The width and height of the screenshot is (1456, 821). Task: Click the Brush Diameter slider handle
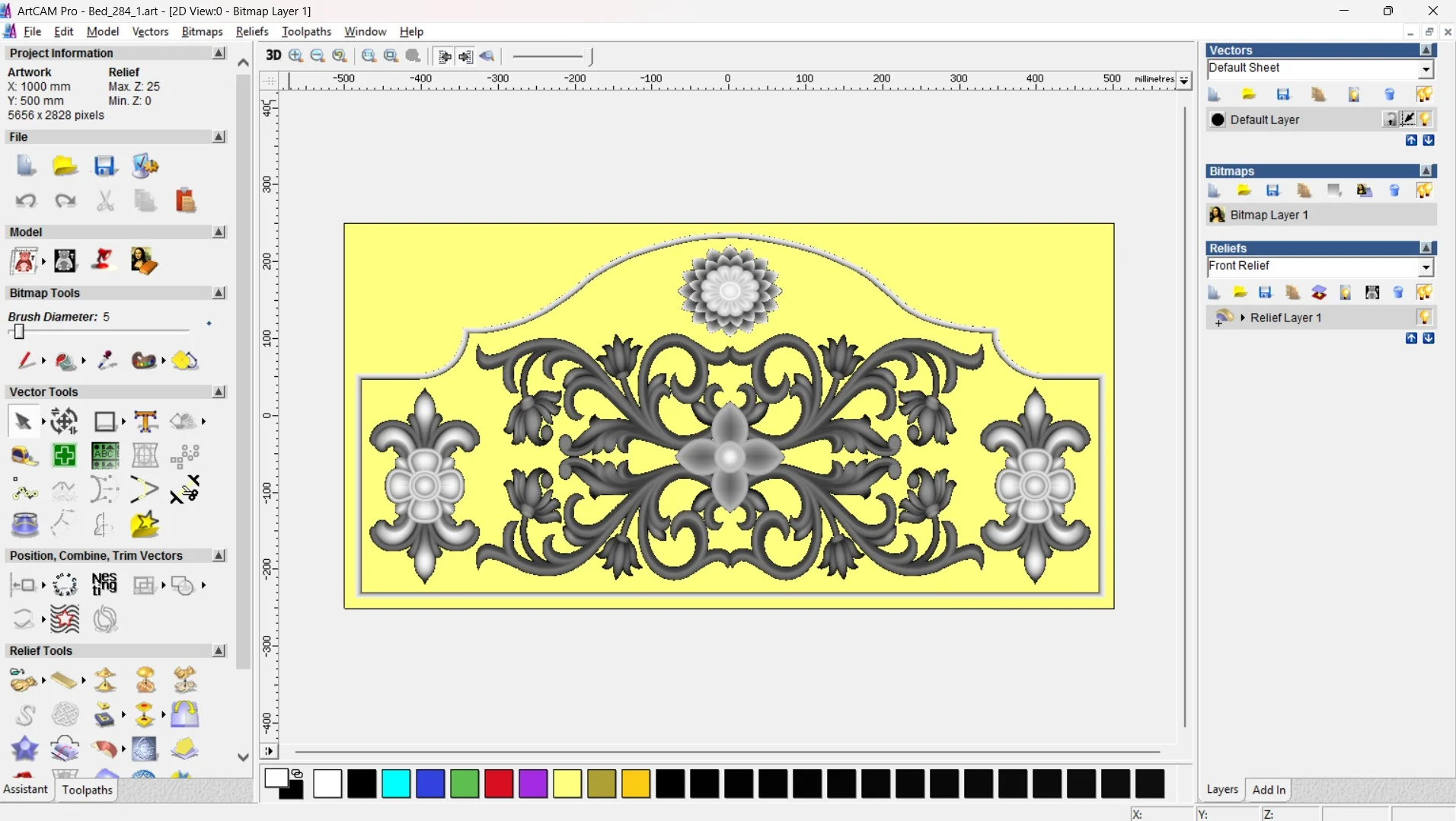(19, 331)
